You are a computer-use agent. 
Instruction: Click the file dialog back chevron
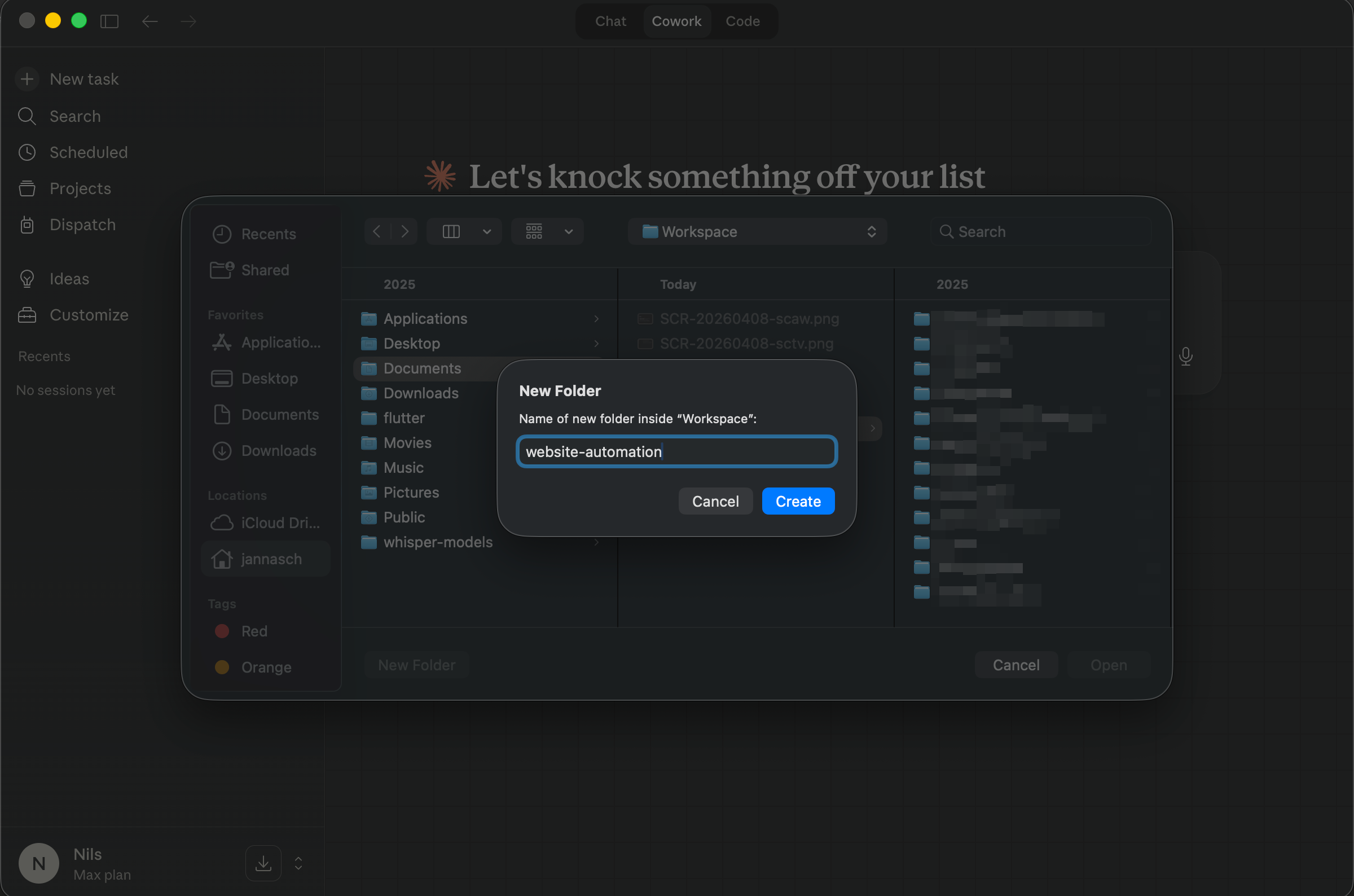[x=377, y=231]
